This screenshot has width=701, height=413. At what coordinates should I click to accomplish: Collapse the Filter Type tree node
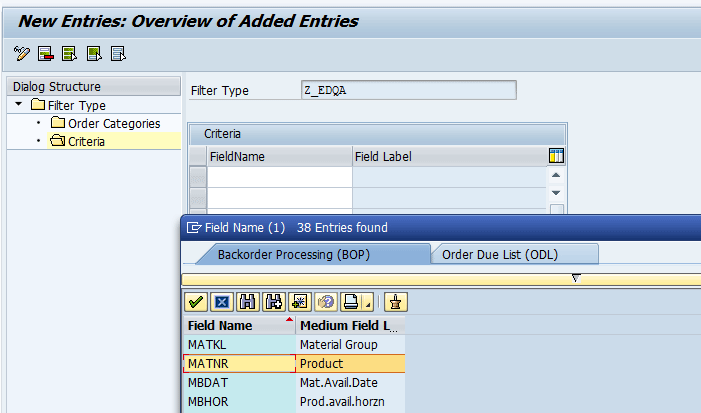(x=20, y=105)
